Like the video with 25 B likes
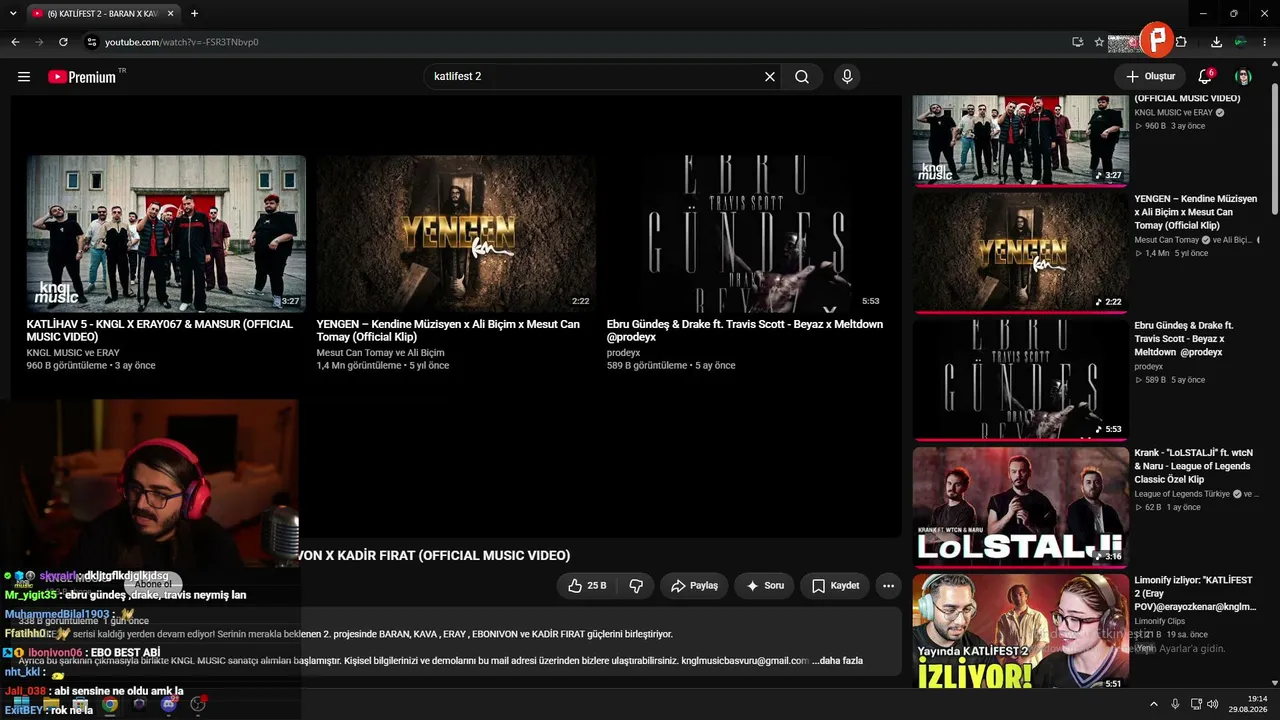Image resolution: width=1280 pixels, height=720 pixels. (x=587, y=586)
